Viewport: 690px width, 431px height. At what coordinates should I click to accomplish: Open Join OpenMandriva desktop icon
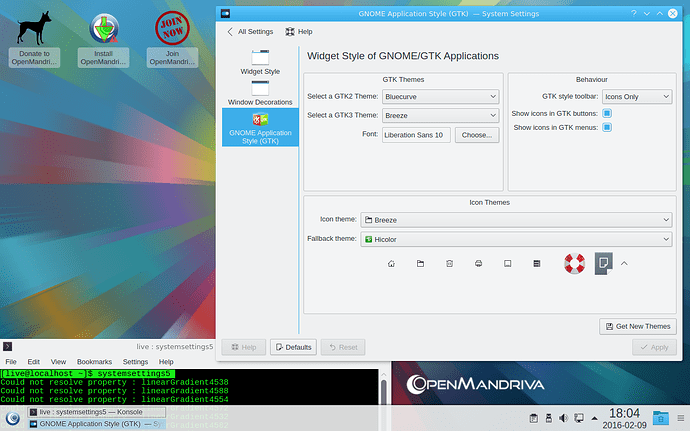pyautogui.click(x=172, y=39)
